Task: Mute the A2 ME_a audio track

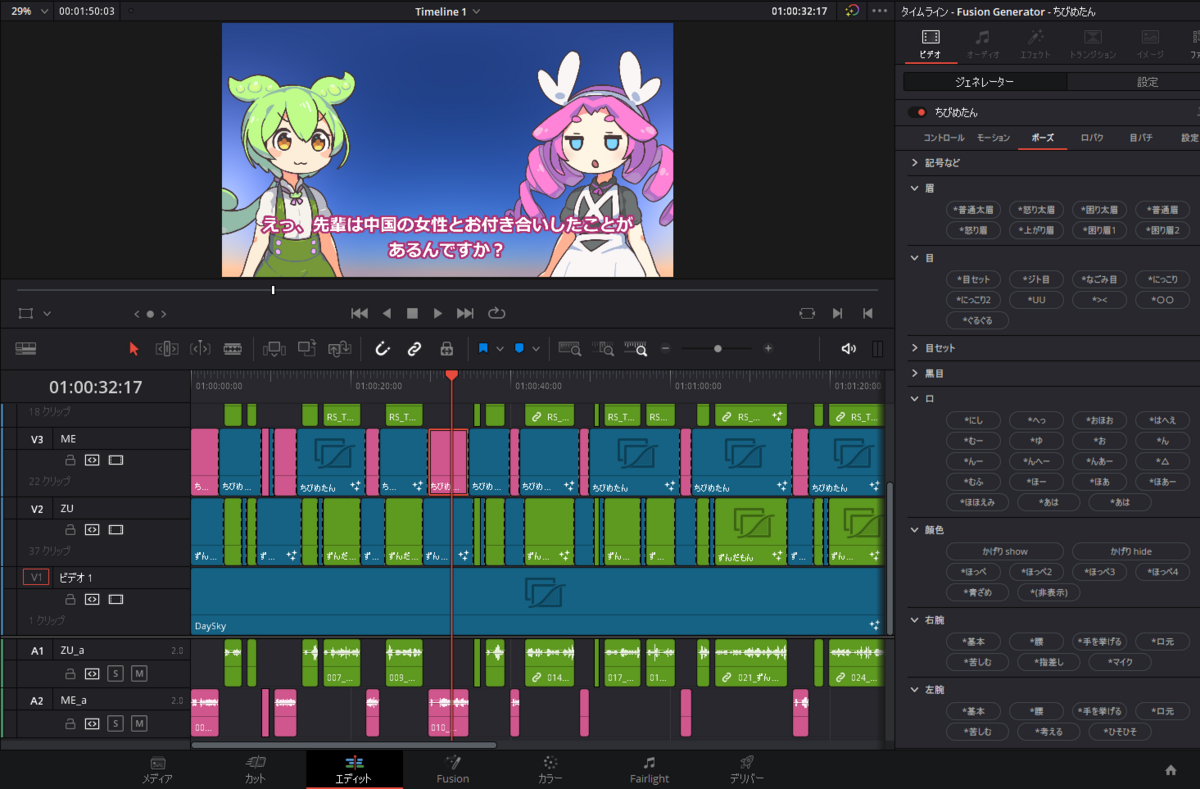Action: coord(139,723)
